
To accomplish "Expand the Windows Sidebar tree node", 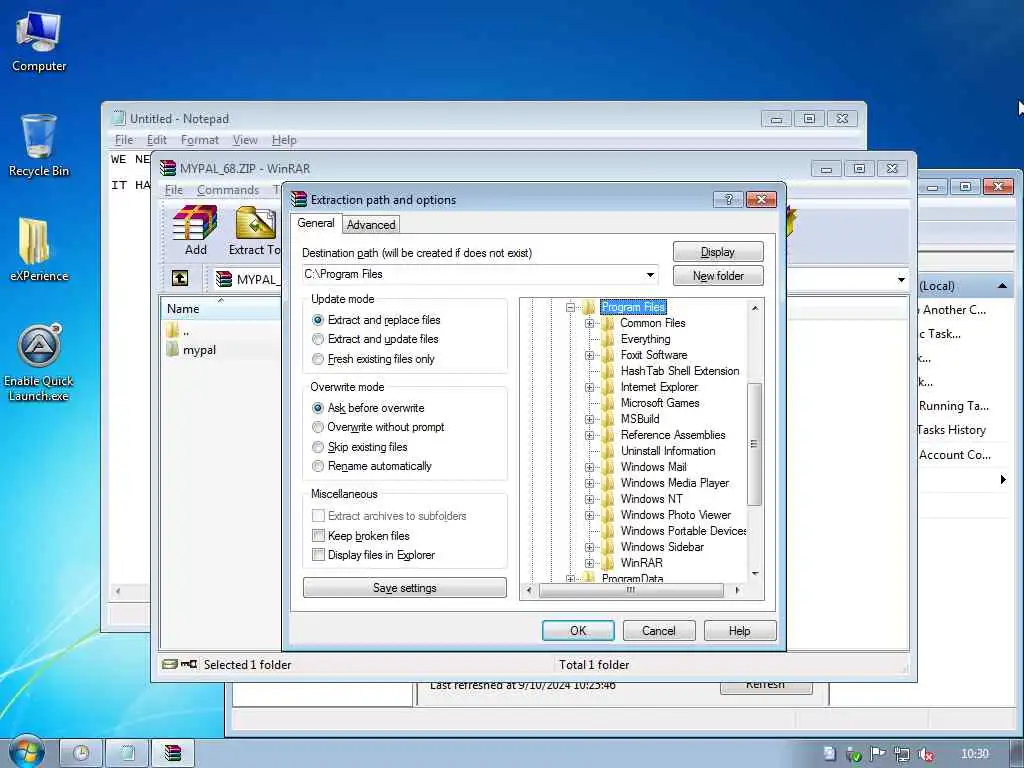I will [x=589, y=547].
